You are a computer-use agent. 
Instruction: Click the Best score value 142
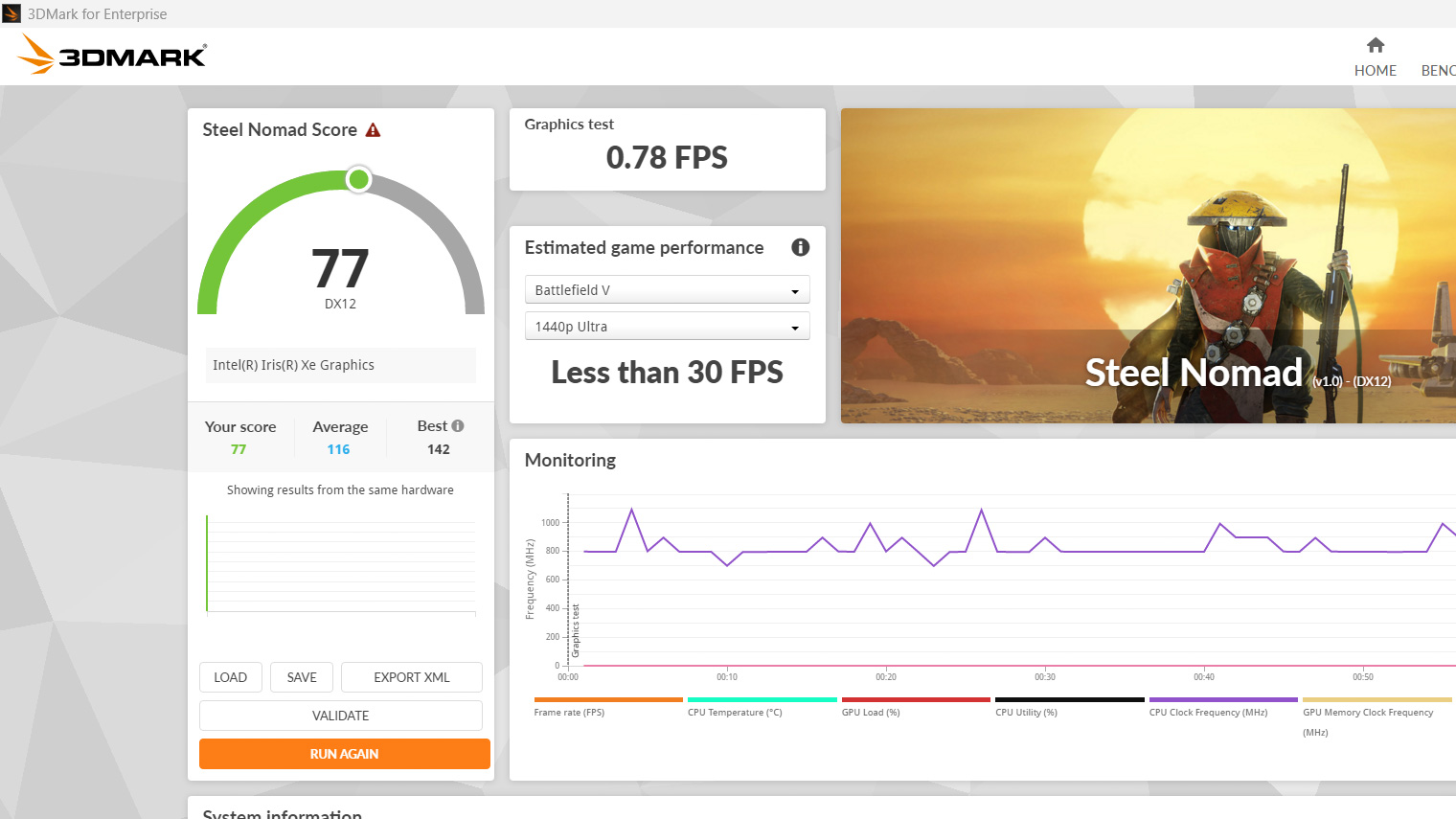pyautogui.click(x=439, y=449)
